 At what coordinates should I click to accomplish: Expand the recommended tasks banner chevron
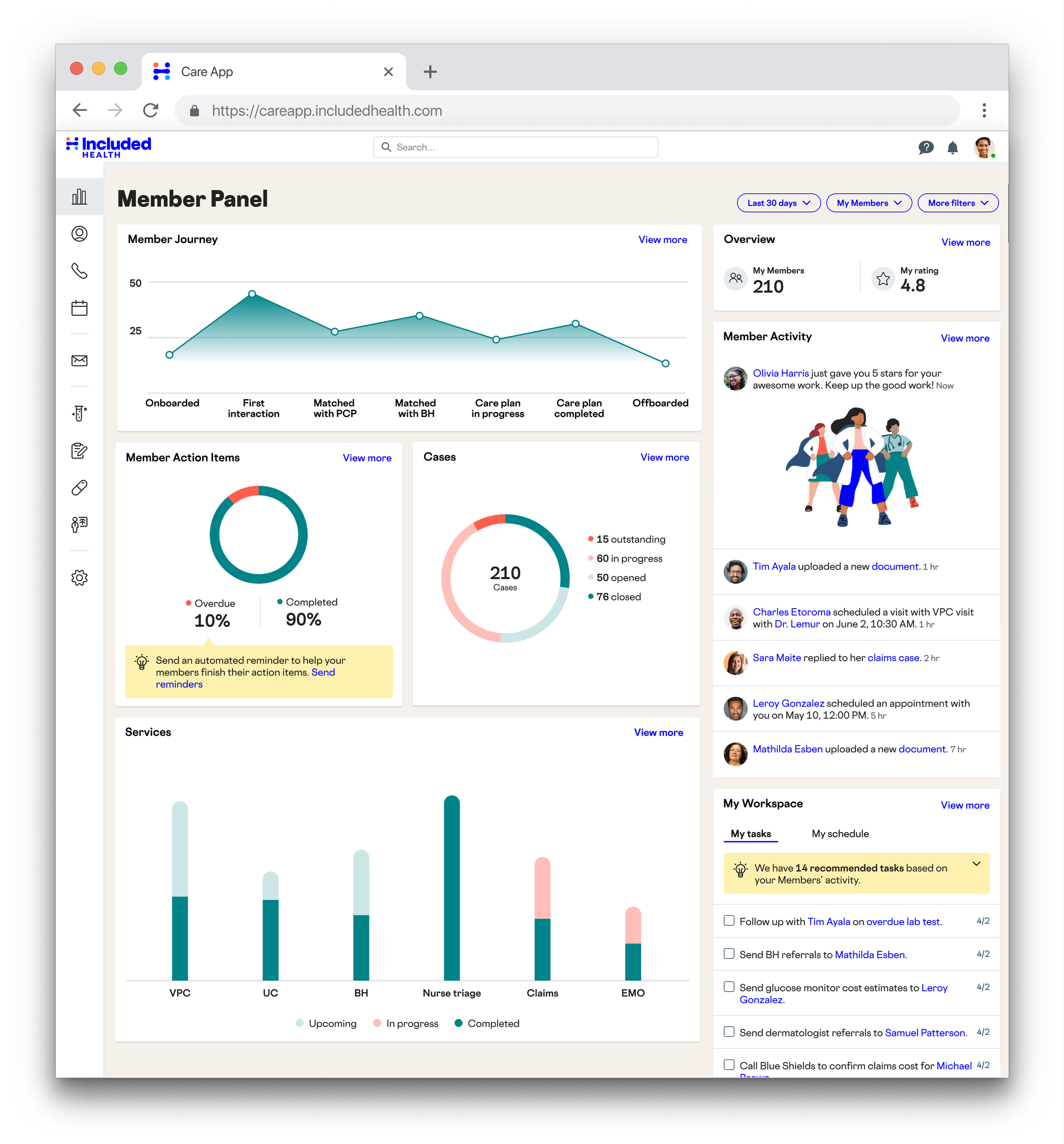pos(976,864)
